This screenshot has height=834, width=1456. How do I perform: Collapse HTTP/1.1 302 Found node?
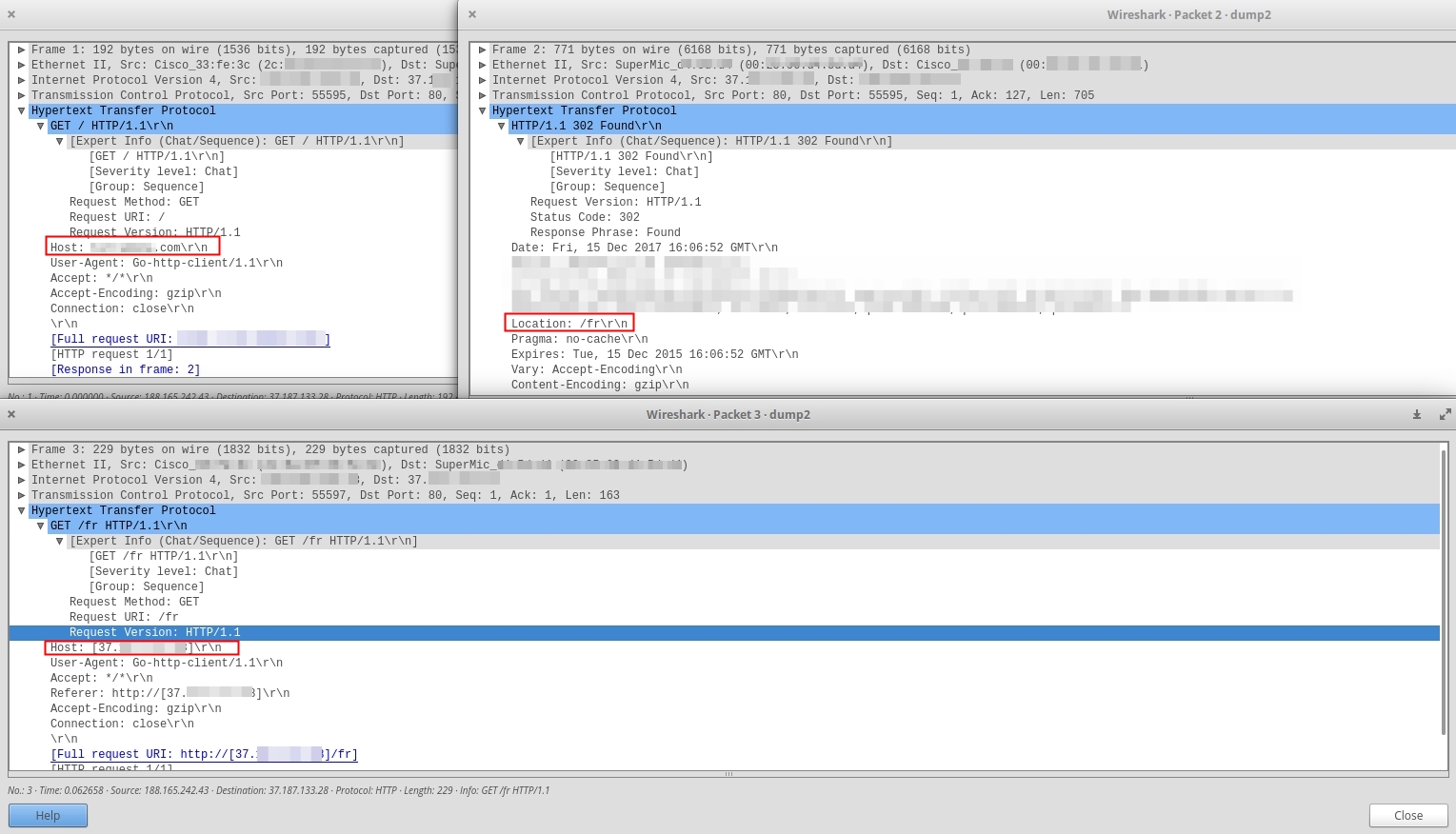click(x=501, y=126)
